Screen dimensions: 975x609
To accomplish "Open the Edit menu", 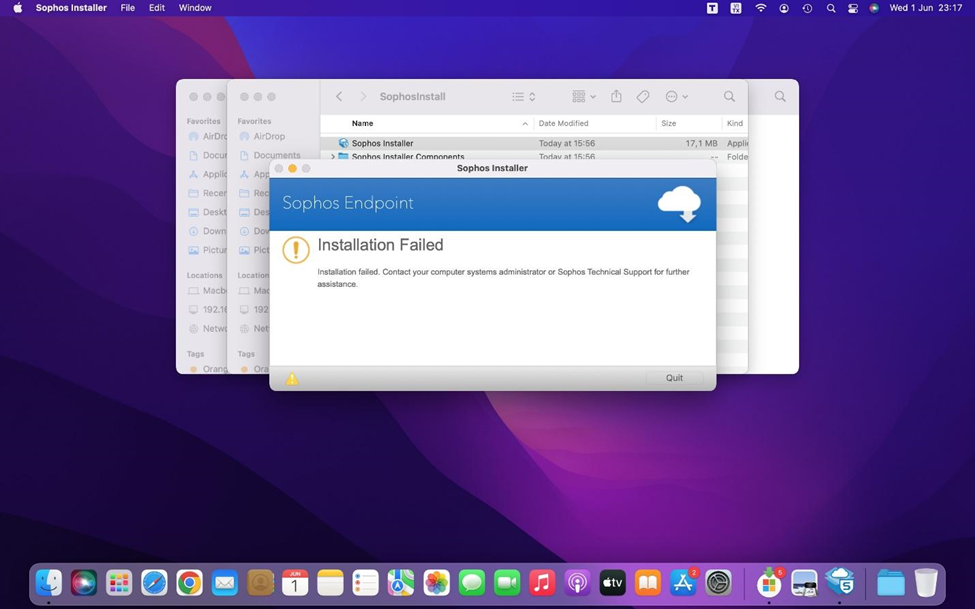I will (157, 8).
